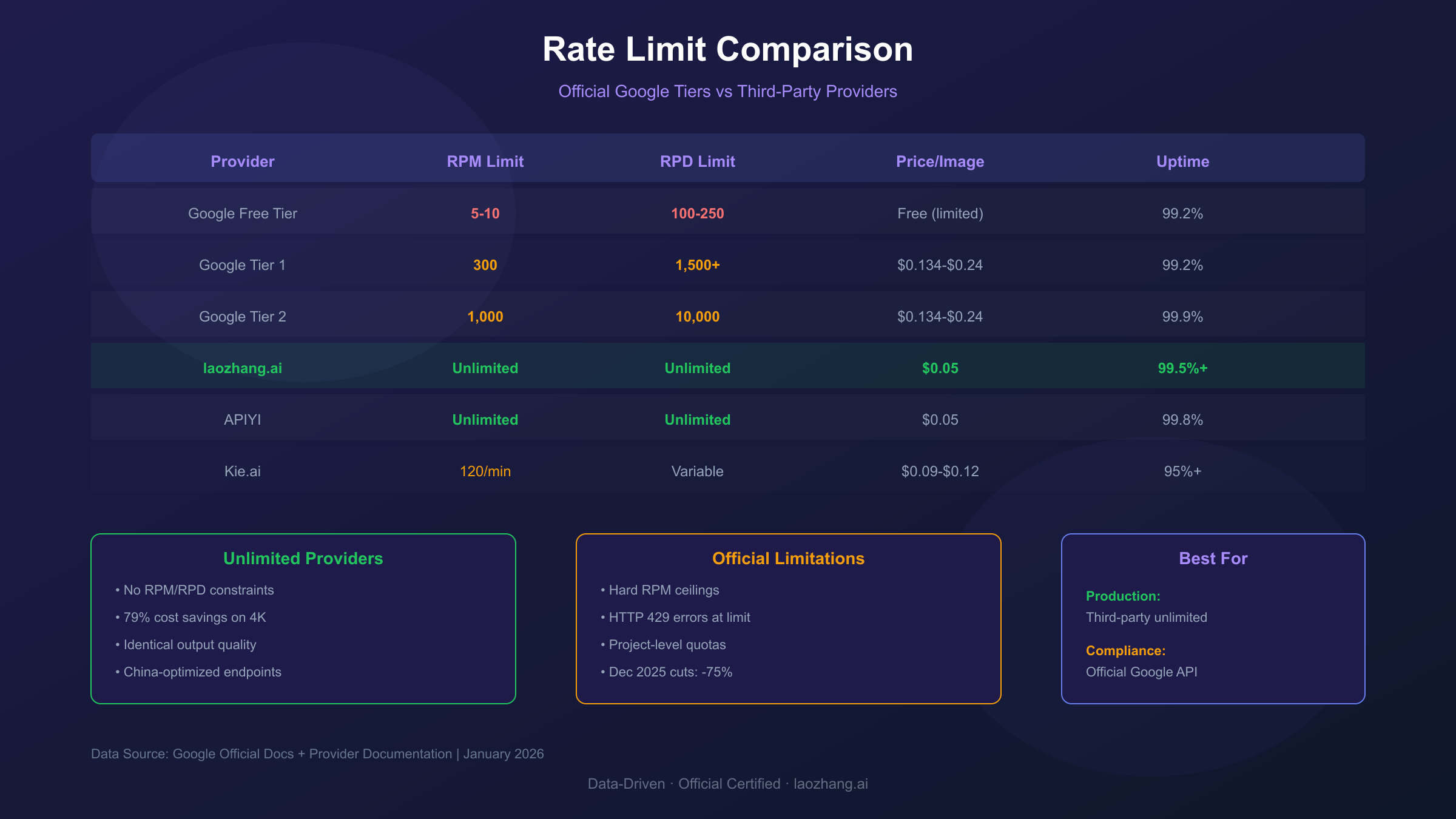
Task: Click the APIYI provider cell
Action: (x=242, y=420)
